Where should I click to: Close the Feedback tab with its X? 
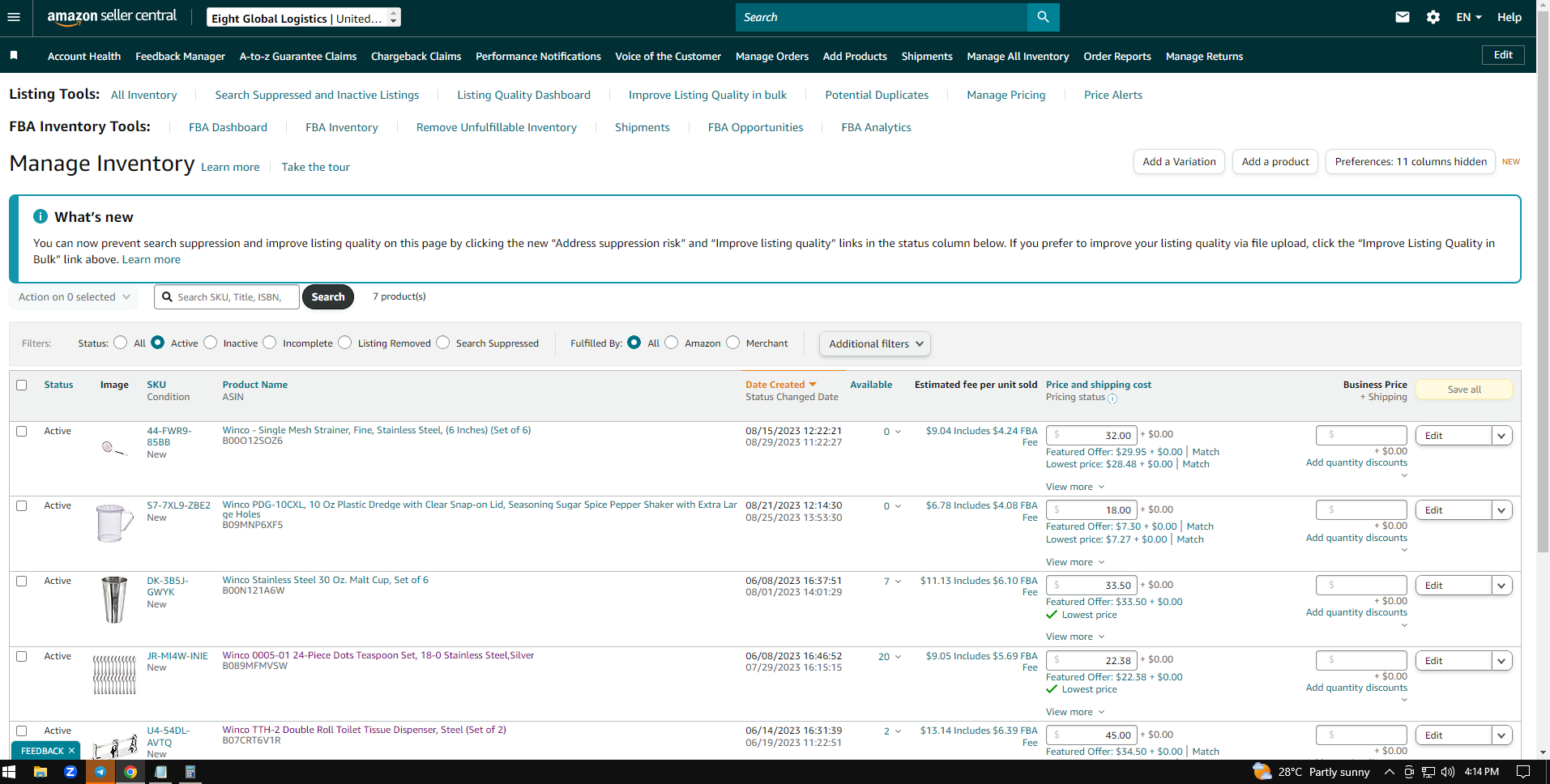pyautogui.click(x=71, y=751)
